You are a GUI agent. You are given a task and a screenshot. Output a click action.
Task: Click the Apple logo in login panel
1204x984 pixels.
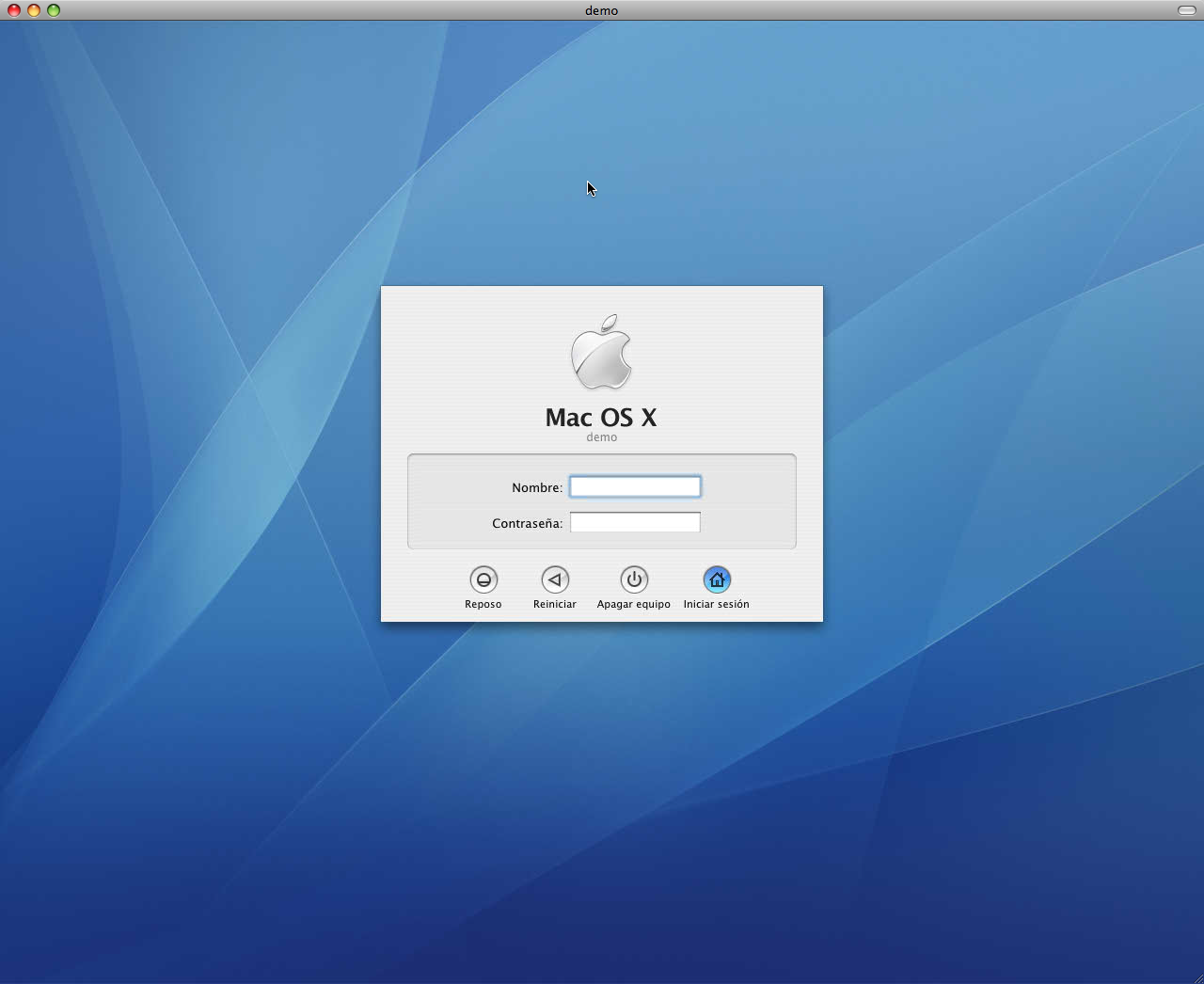tap(602, 352)
